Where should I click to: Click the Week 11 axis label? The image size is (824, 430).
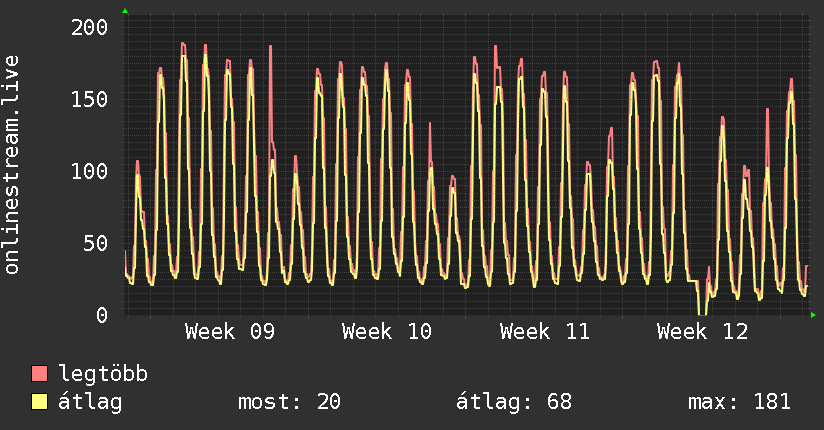point(544,332)
